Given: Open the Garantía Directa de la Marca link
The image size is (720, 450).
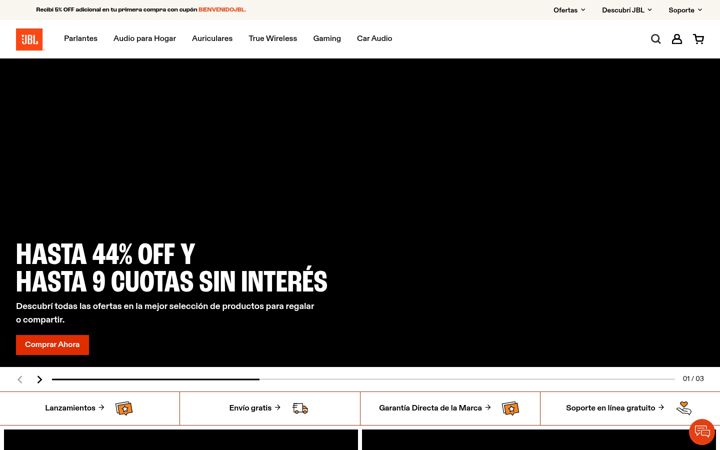Looking at the screenshot, I should click(x=434, y=408).
